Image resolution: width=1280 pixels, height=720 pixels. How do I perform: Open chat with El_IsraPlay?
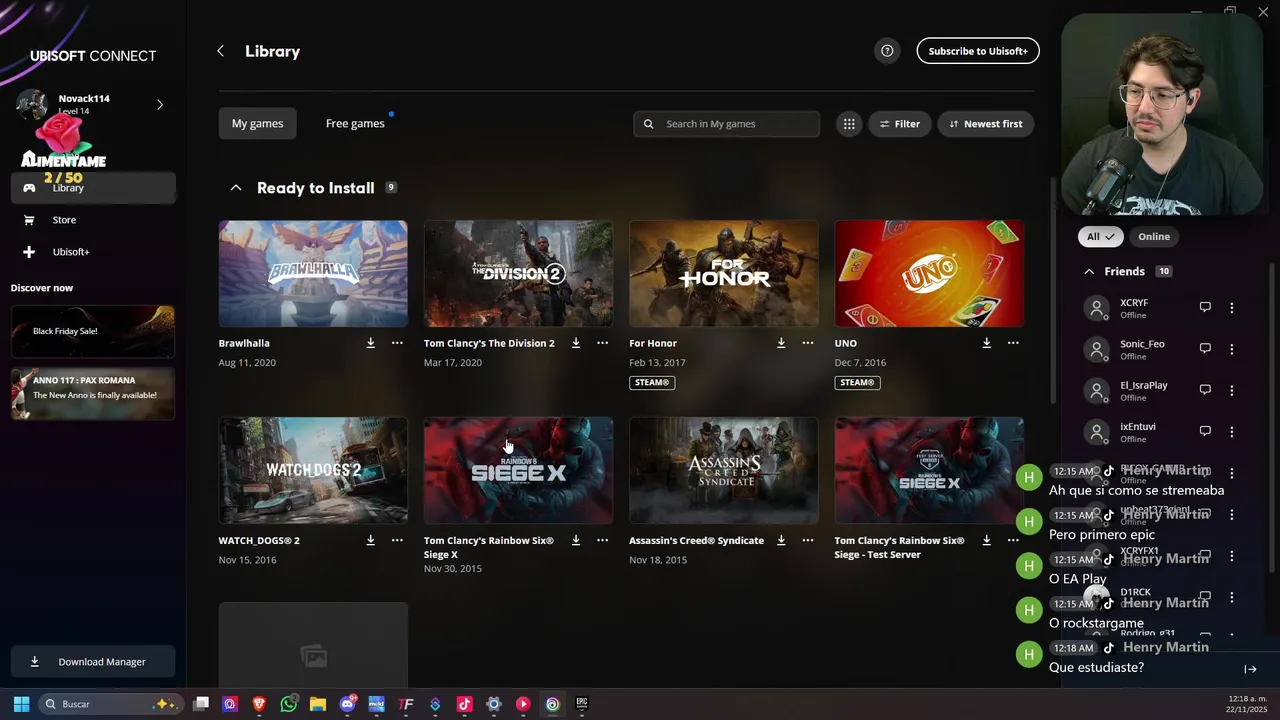pos(1205,390)
